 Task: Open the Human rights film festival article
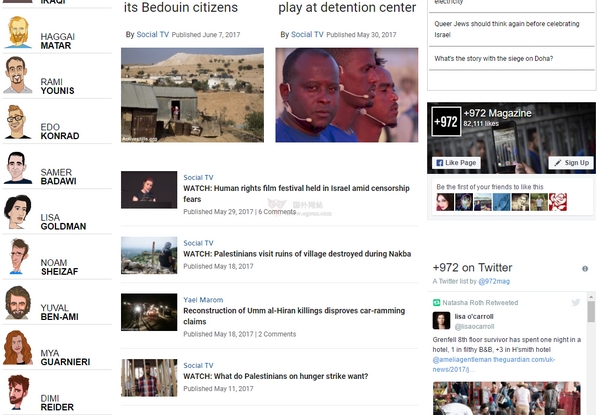[296, 194]
